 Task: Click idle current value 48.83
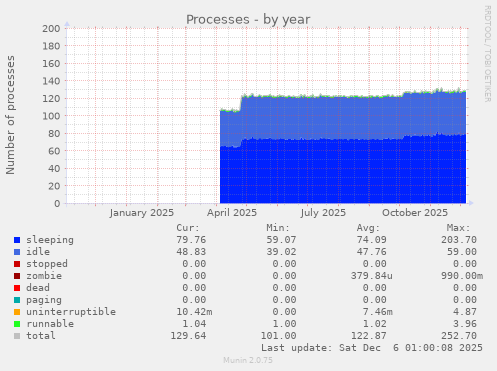(191, 252)
